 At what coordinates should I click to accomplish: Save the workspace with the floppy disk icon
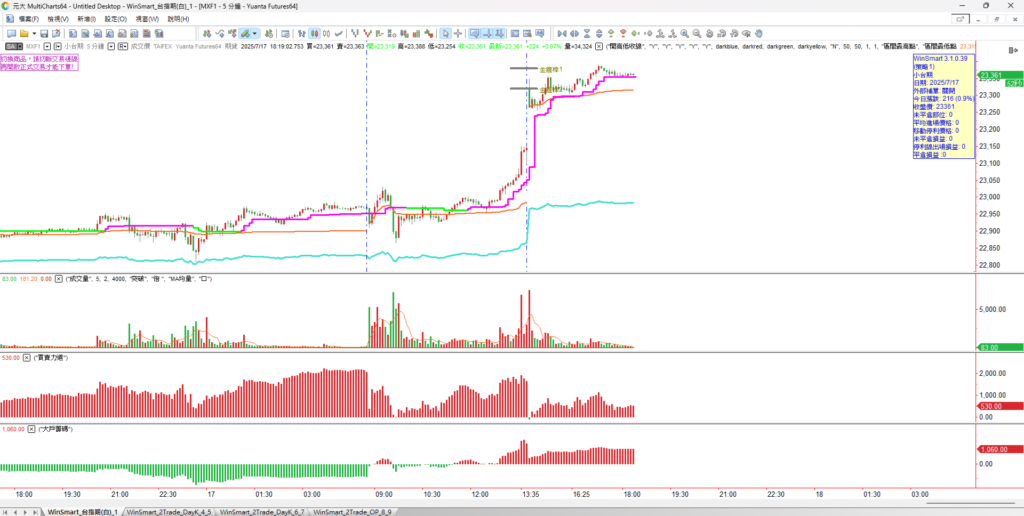point(44,33)
